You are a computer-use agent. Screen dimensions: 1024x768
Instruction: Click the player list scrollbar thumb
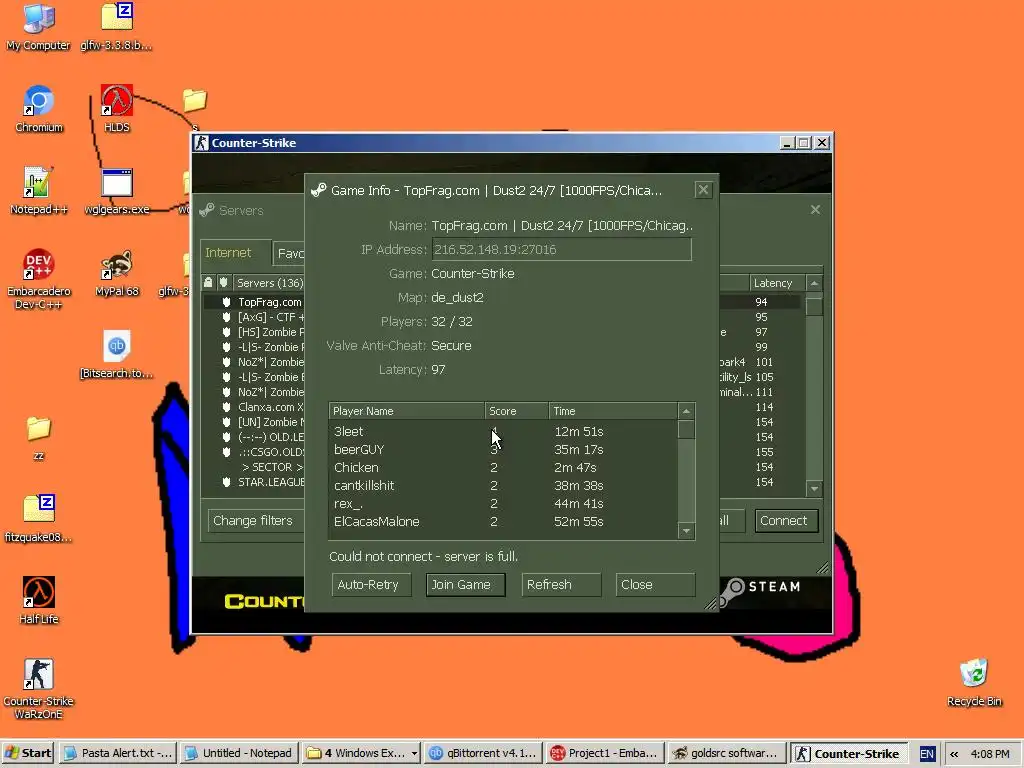point(686,429)
